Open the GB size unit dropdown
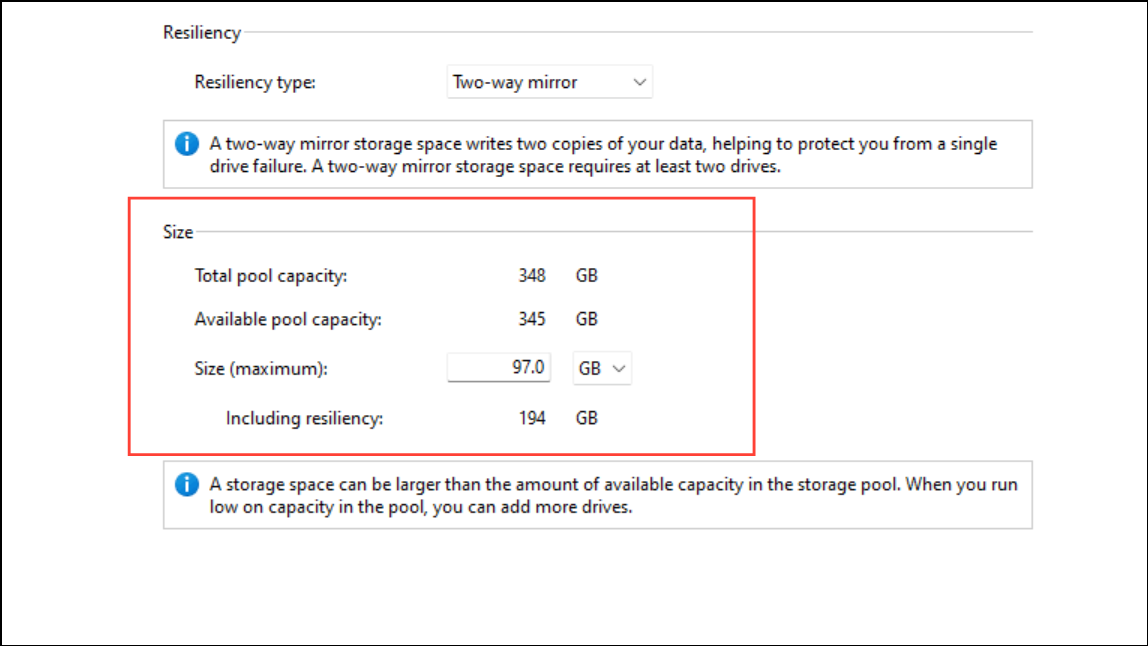The width and height of the screenshot is (1148, 646). 602,368
